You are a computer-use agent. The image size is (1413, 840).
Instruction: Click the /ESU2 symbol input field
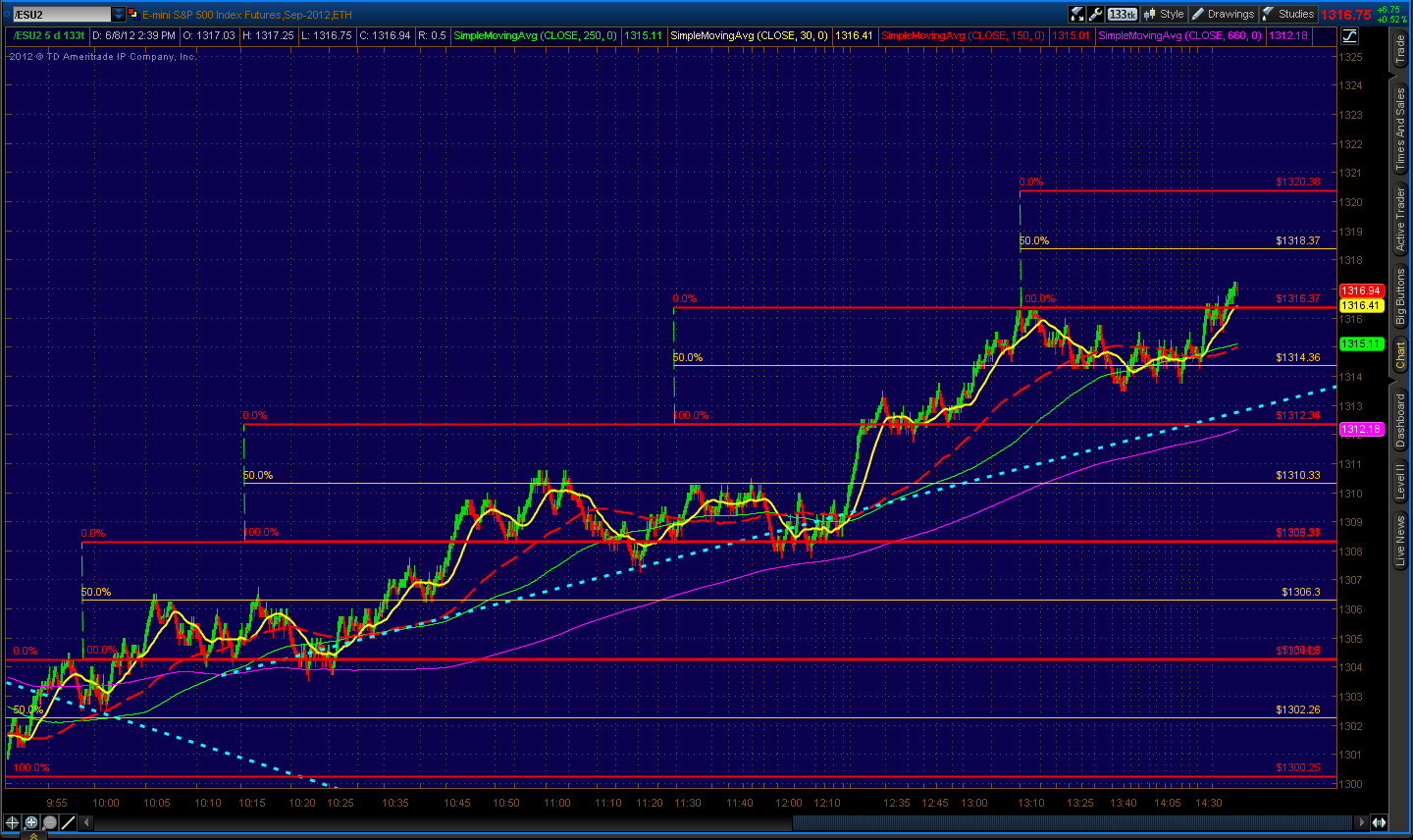[x=61, y=15]
